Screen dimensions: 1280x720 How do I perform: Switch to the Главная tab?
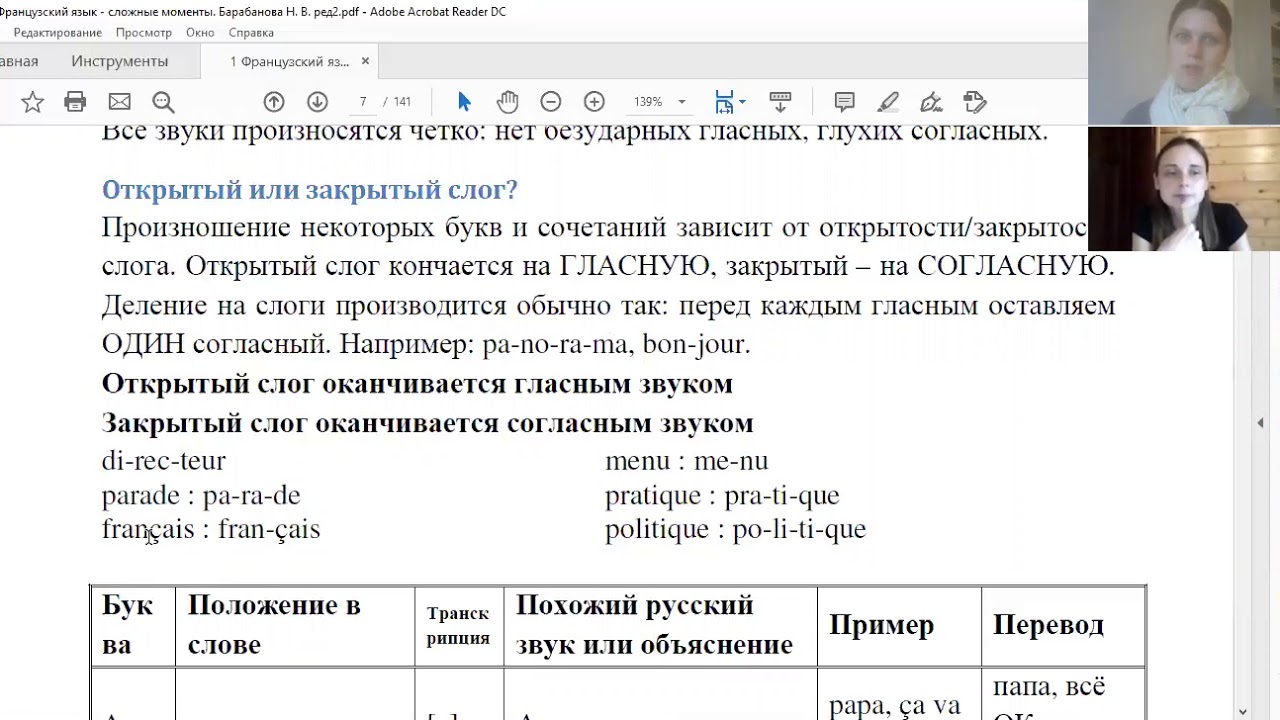tap(19, 61)
